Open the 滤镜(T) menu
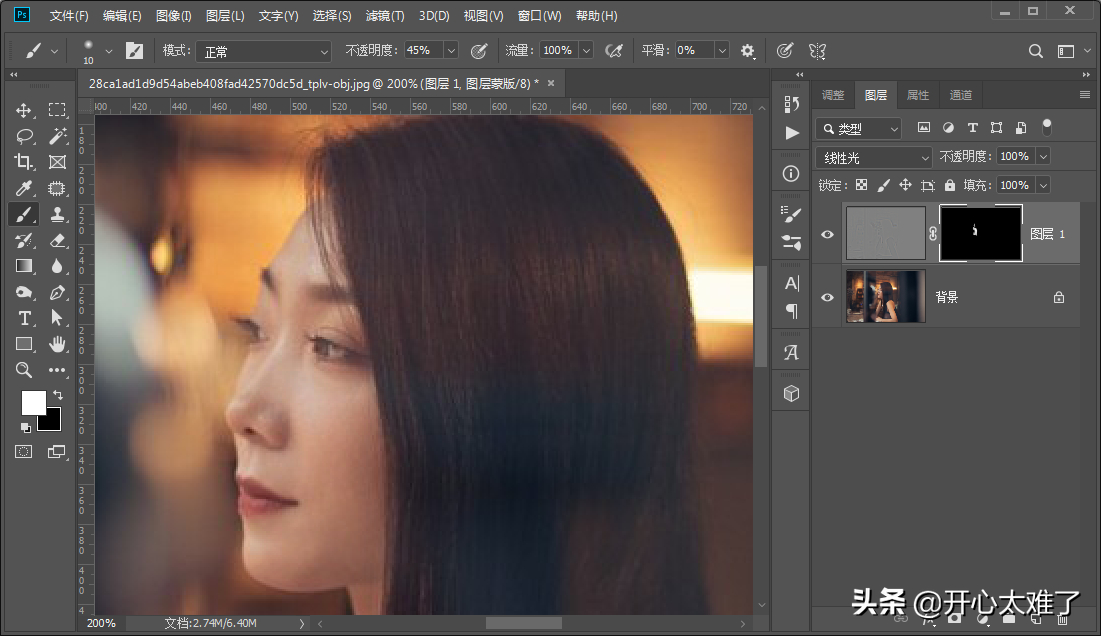The image size is (1101, 636). 385,16
